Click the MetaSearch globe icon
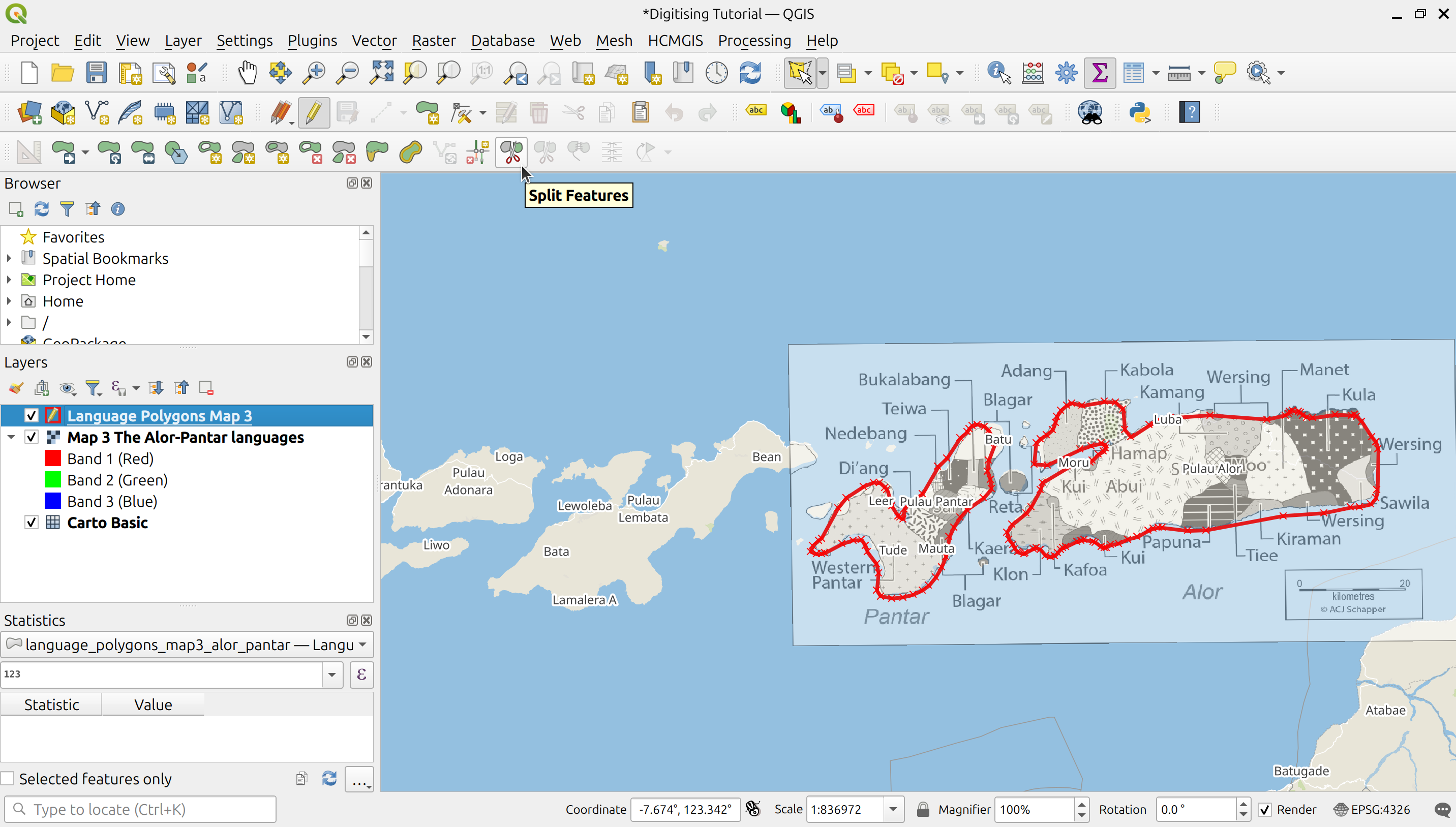Screen dimensions: 1456x827 click(x=1090, y=112)
